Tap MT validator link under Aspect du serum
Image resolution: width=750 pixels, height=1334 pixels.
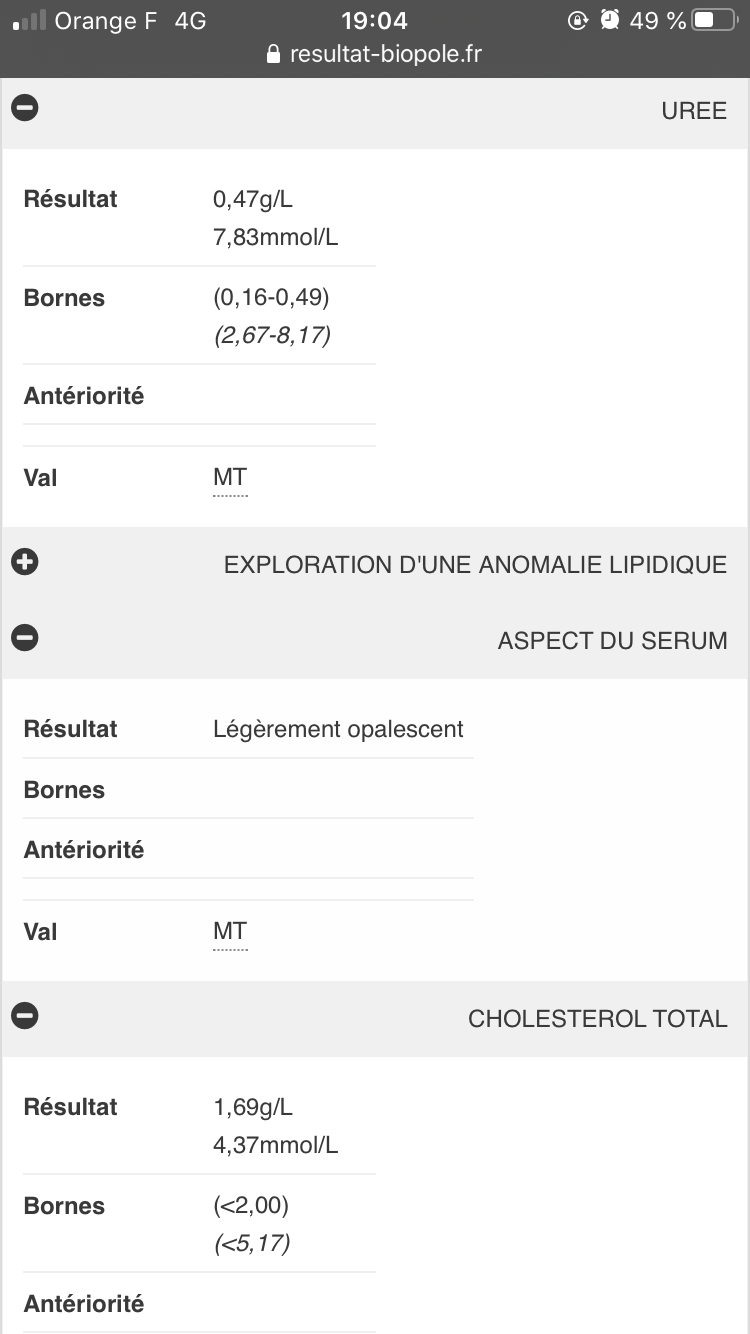(x=230, y=932)
